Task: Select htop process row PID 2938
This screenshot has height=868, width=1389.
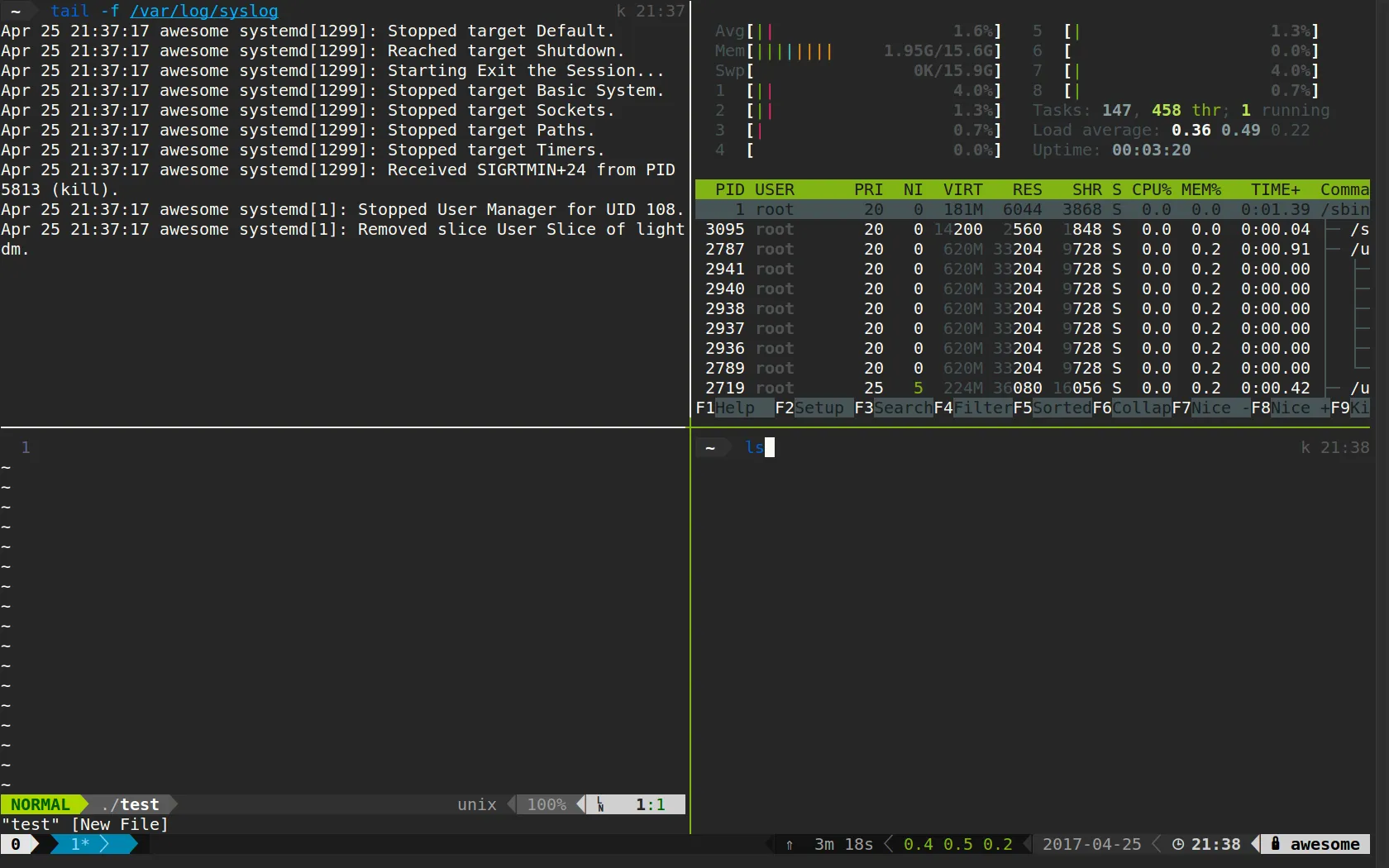Action: click(1033, 308)
